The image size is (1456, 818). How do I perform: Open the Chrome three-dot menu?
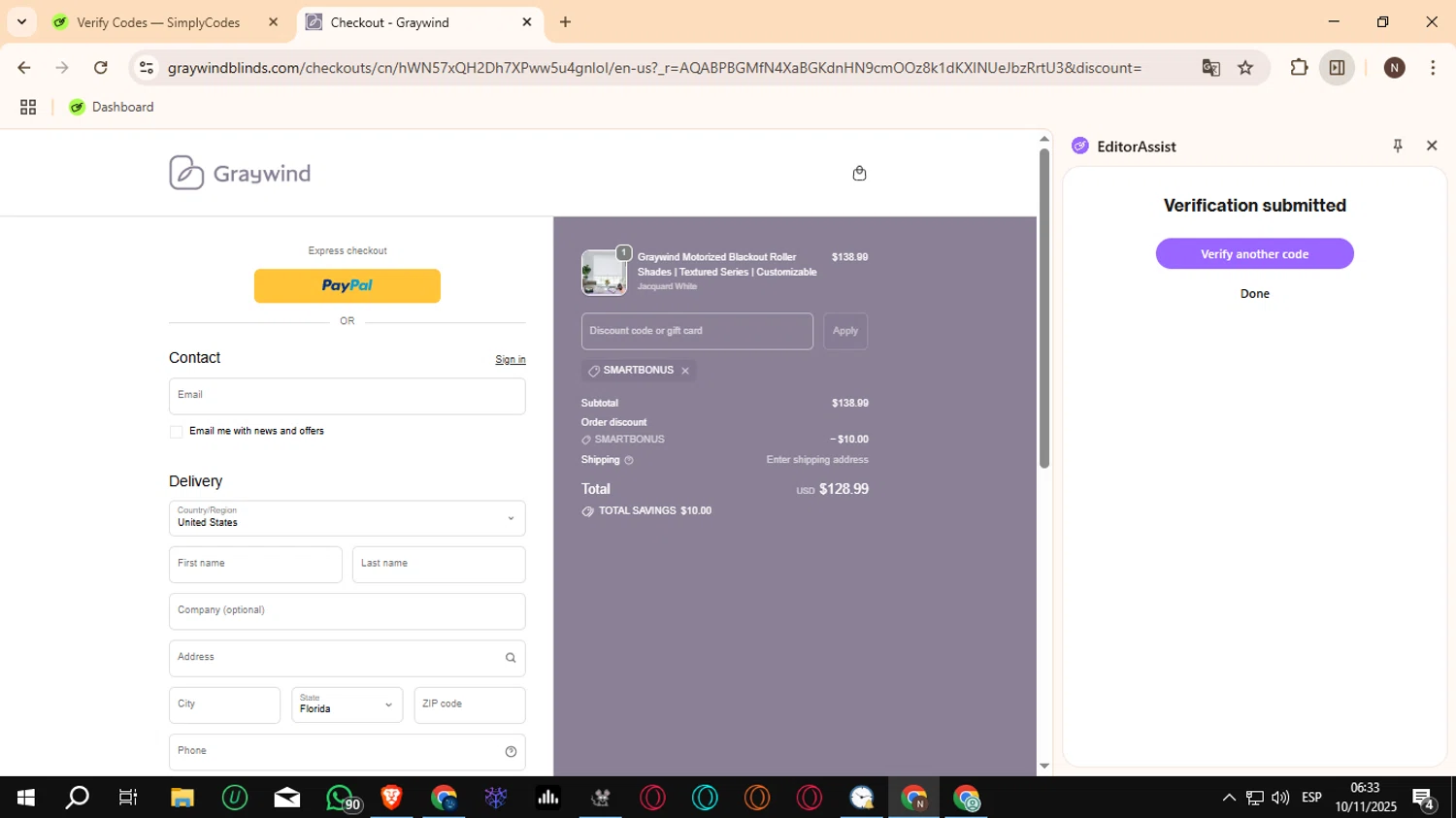[1433, 67]
